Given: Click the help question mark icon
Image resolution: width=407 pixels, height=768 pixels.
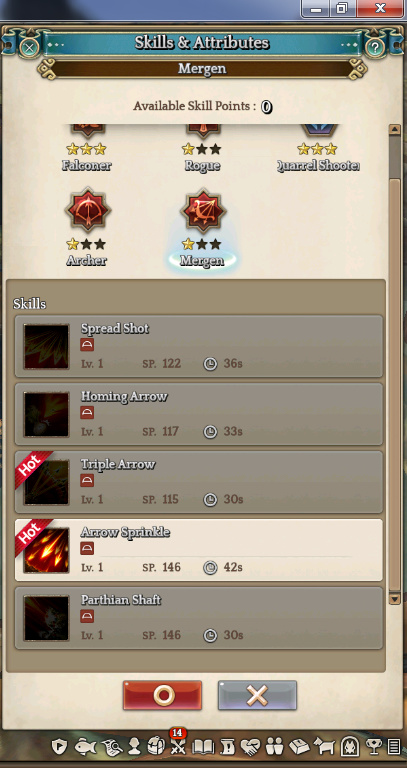Looking at the screenshot, I should 375,48.
